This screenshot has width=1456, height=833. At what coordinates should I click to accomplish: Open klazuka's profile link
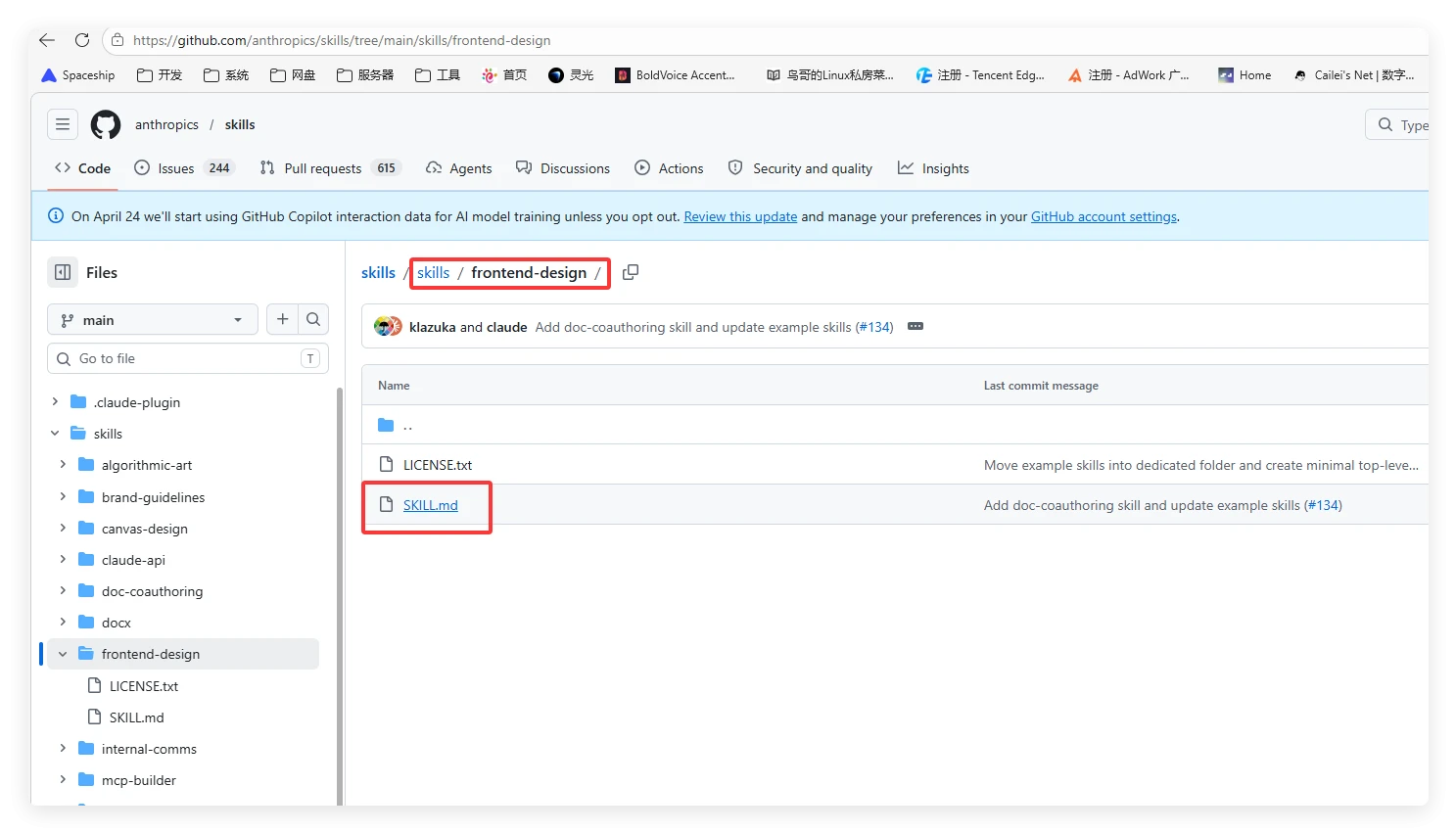point(433,327)
